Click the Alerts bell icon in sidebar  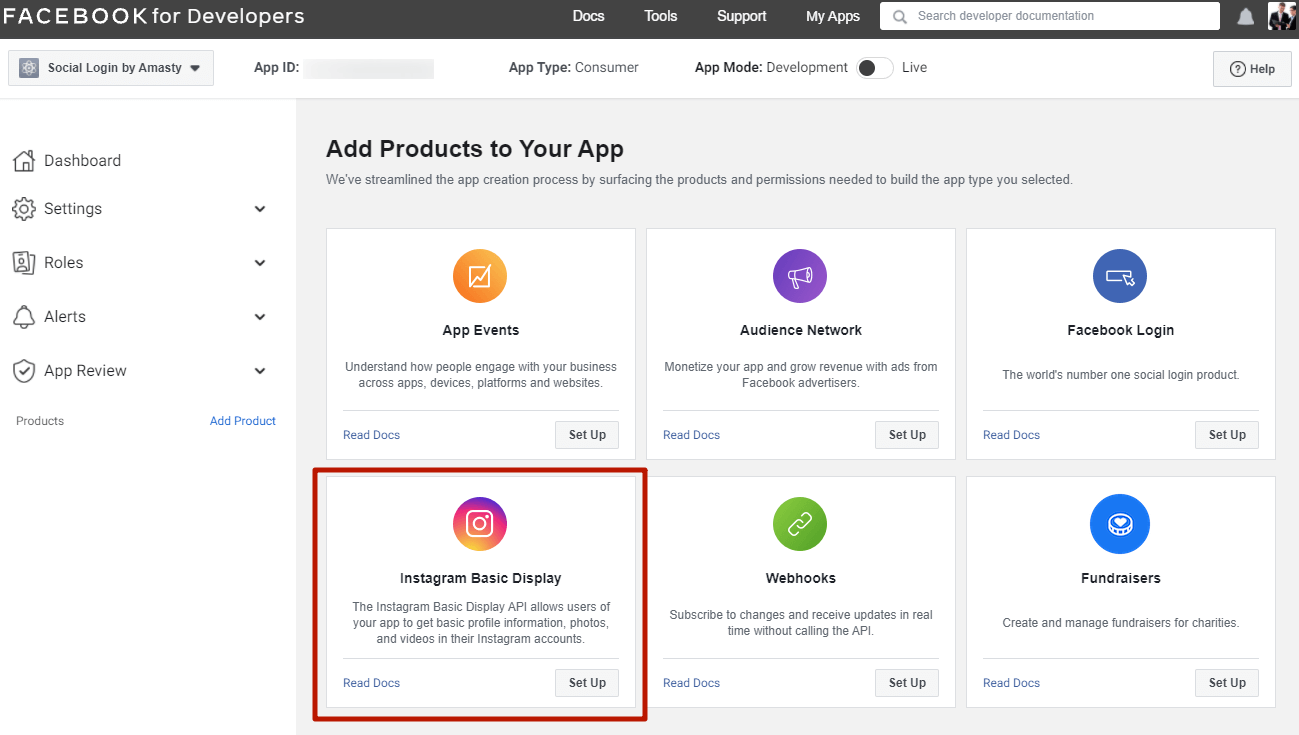(x=24, y=317)
